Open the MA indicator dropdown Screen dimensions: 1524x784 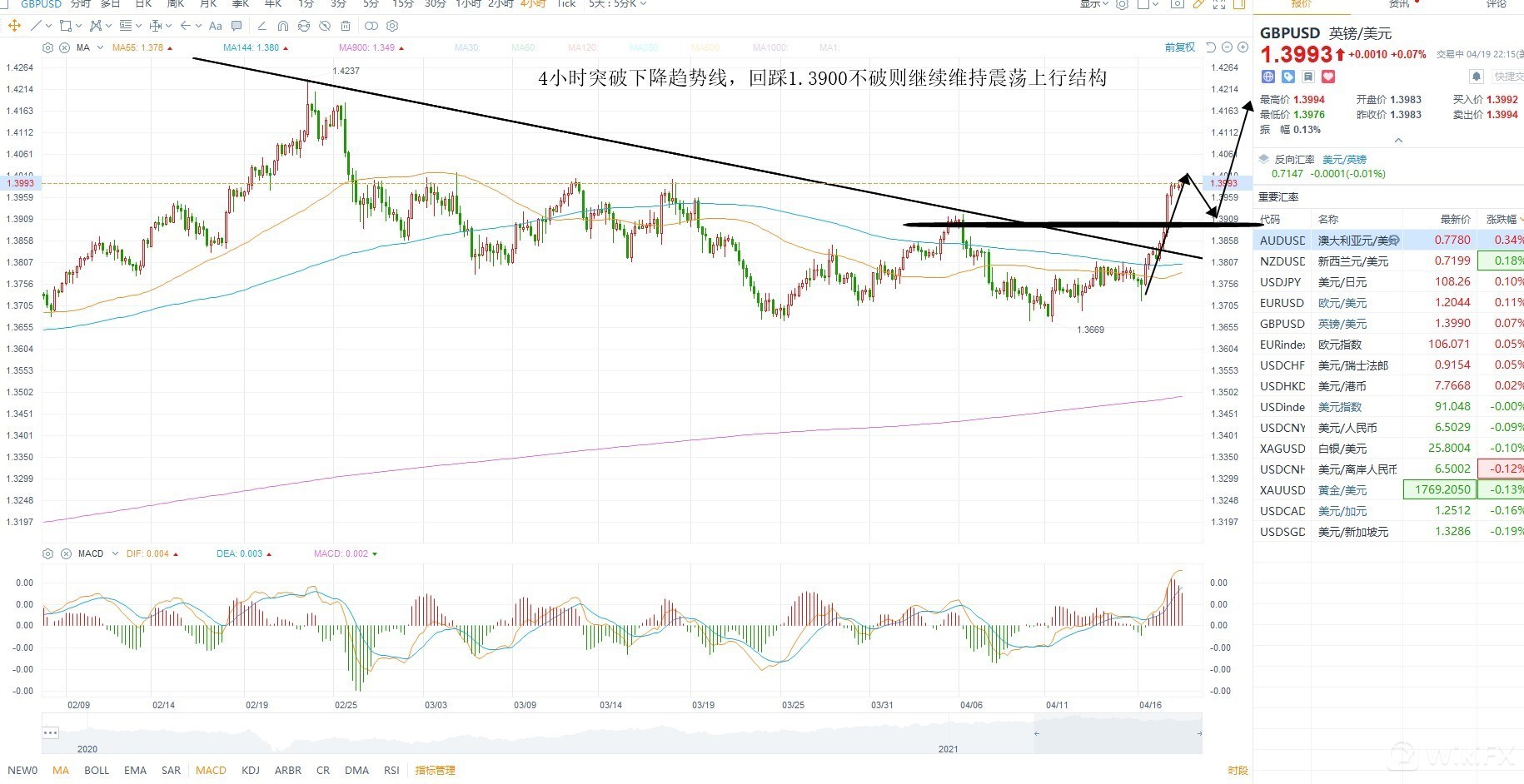(100, 47)
